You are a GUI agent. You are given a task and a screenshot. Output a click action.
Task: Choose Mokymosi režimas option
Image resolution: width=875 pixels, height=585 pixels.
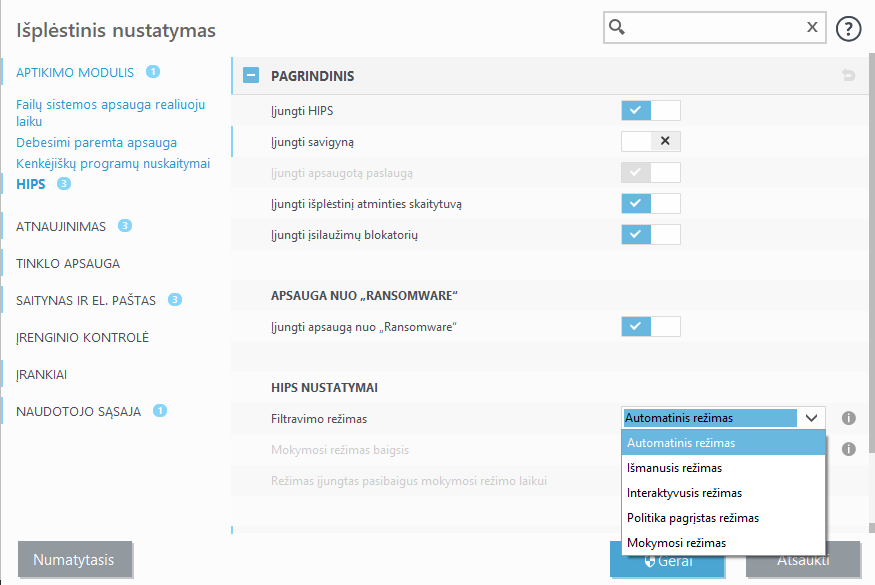point(676,543)
